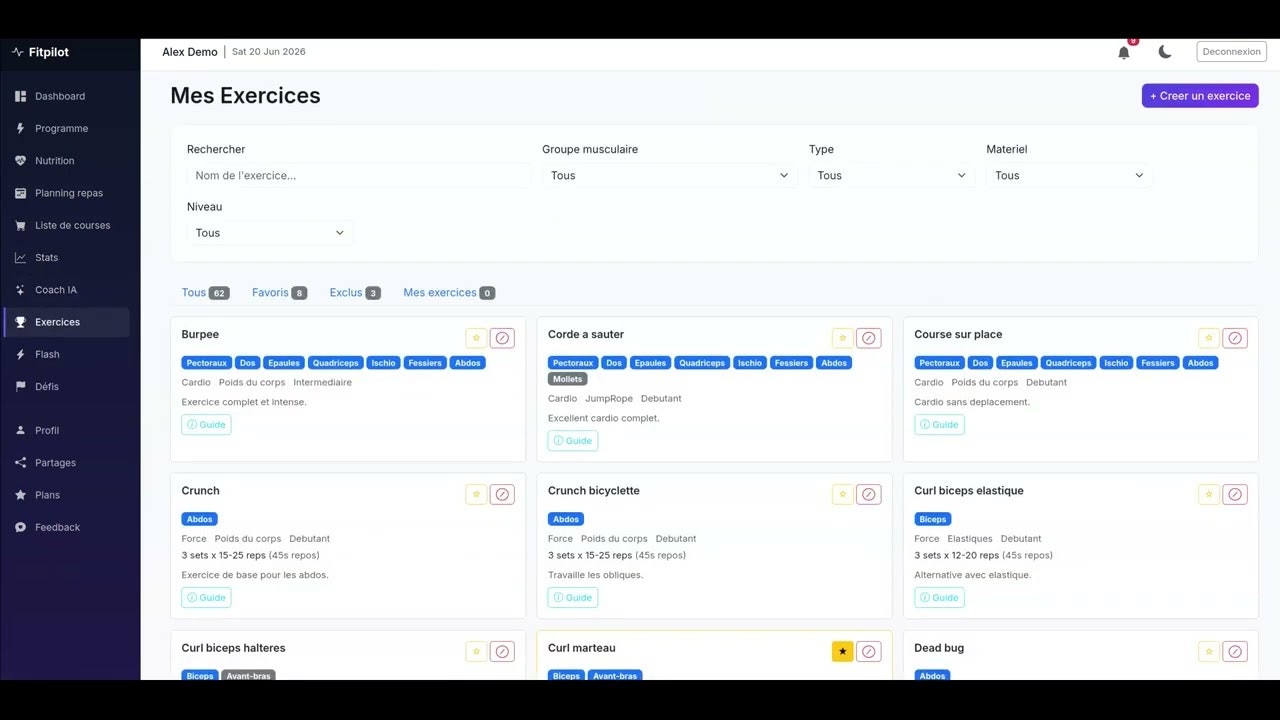Select Exercices in the sidebar
The height and width of the screenshot is (720, 1280).
point(66,322)
